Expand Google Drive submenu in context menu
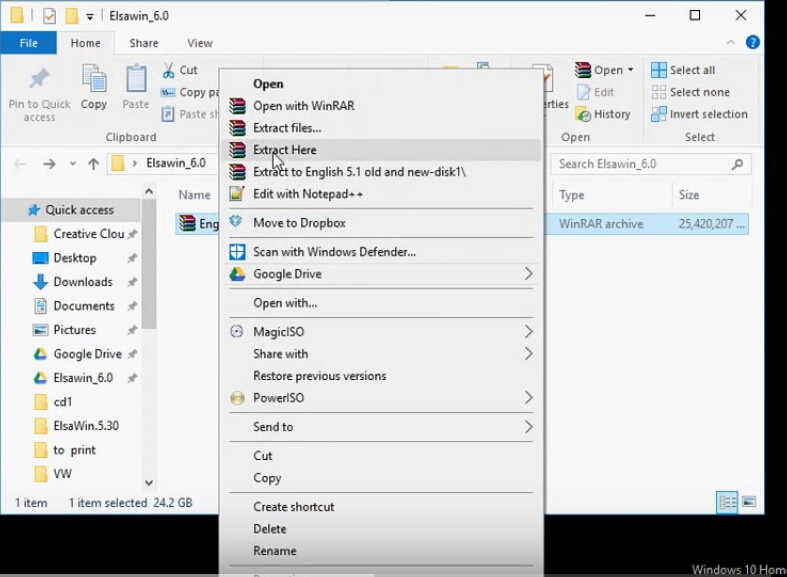Viewport: 787px width, 577px height. coord(528,274)
